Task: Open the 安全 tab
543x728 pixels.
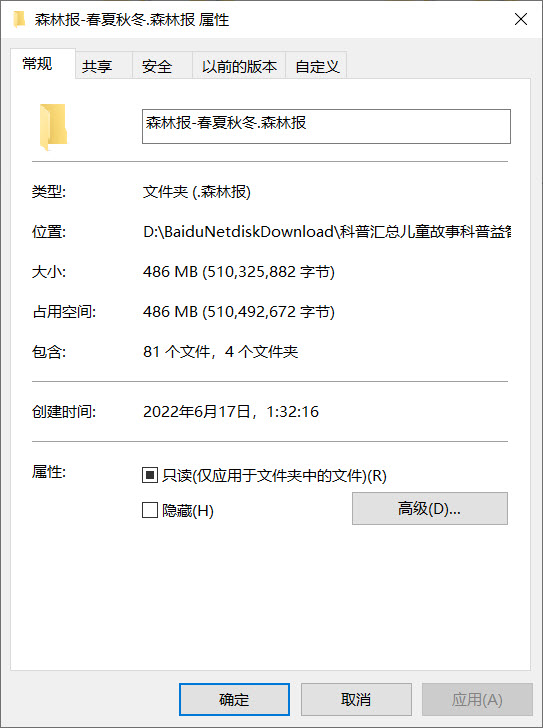Action: click(162, 66)
